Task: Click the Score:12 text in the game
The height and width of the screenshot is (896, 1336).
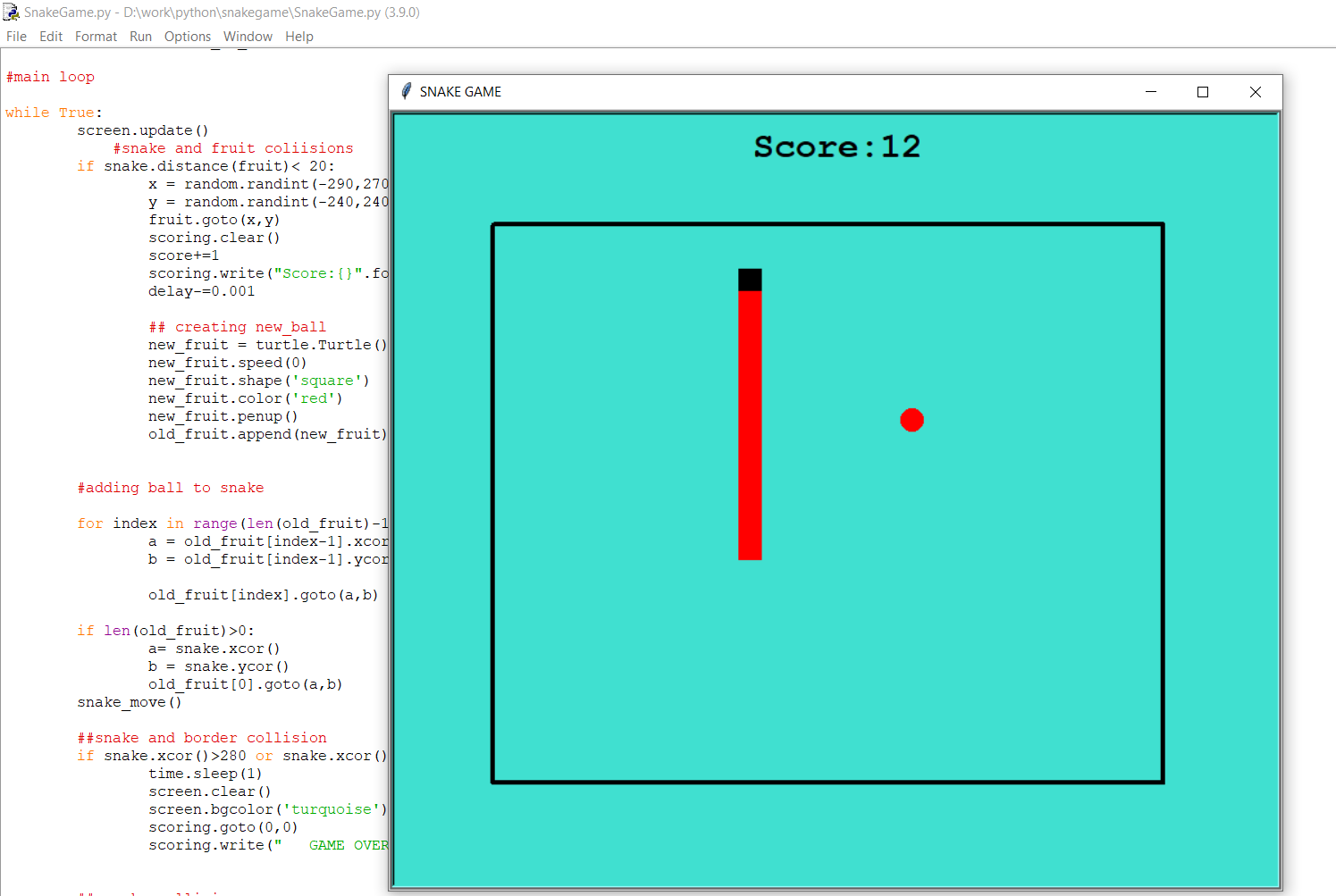Action: 836,147
